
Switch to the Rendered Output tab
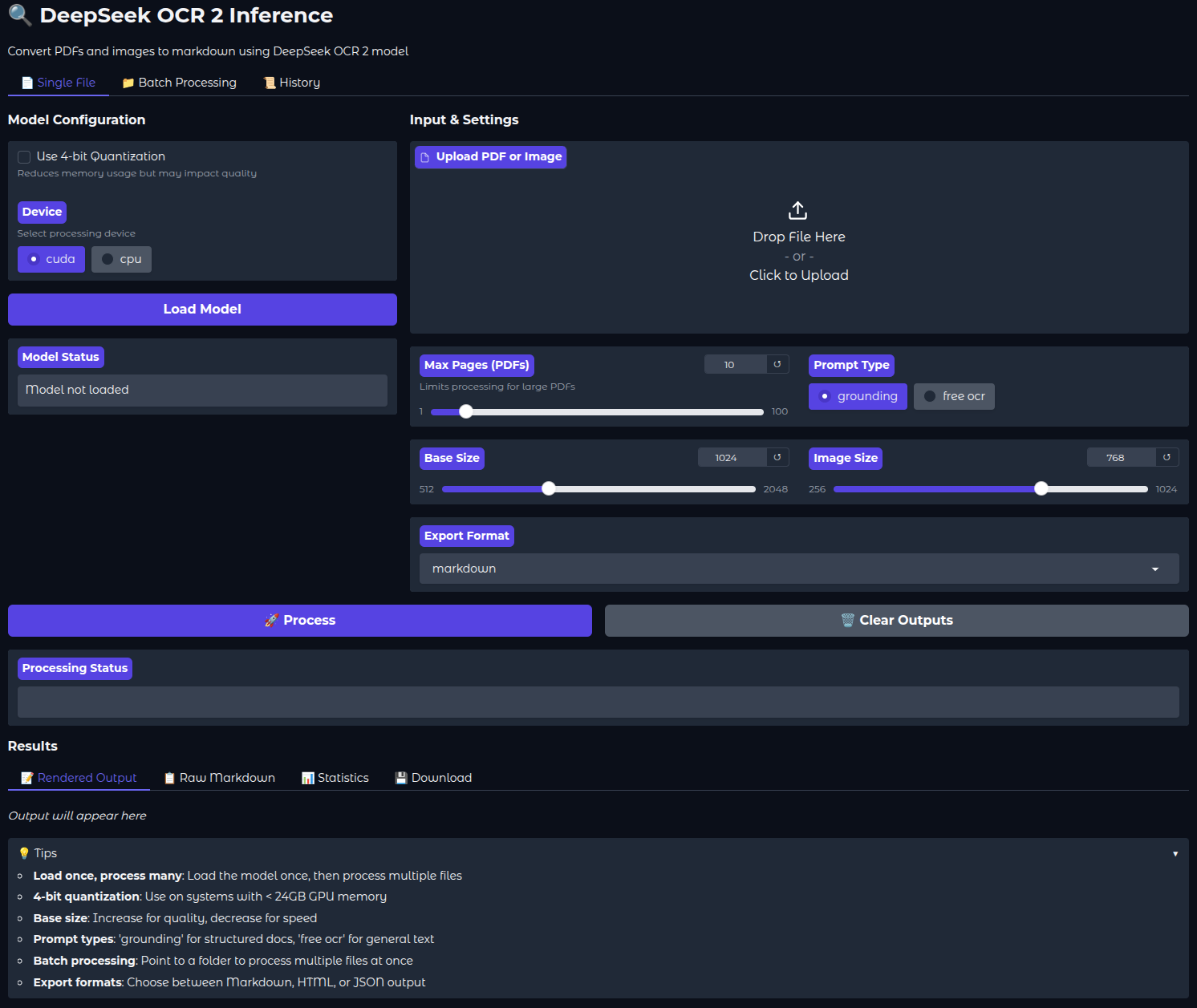(79, 778)
